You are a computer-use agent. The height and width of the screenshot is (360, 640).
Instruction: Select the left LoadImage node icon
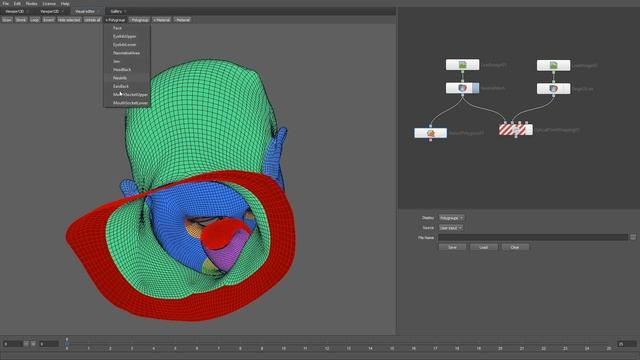[x=462, y=65]
